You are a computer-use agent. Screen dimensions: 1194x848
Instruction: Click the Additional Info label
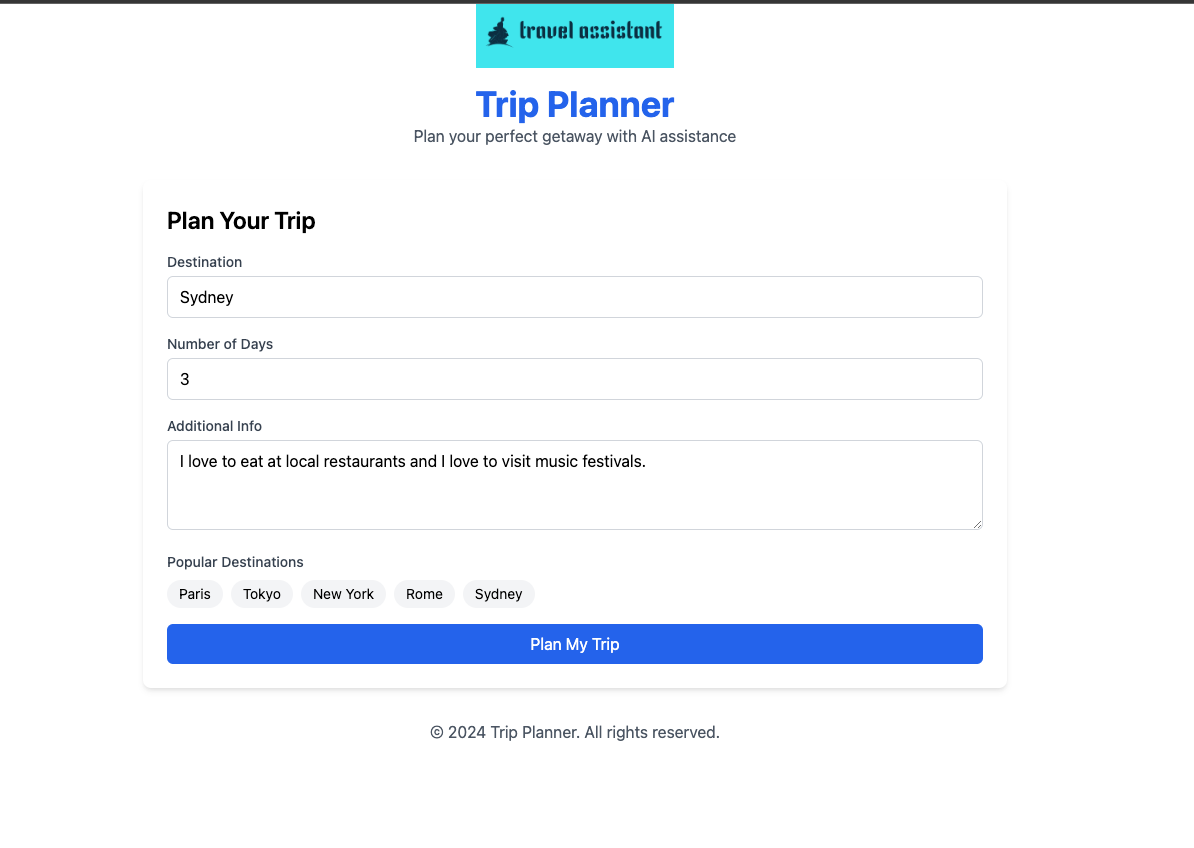pyautogui.click(x=215, y=426)
